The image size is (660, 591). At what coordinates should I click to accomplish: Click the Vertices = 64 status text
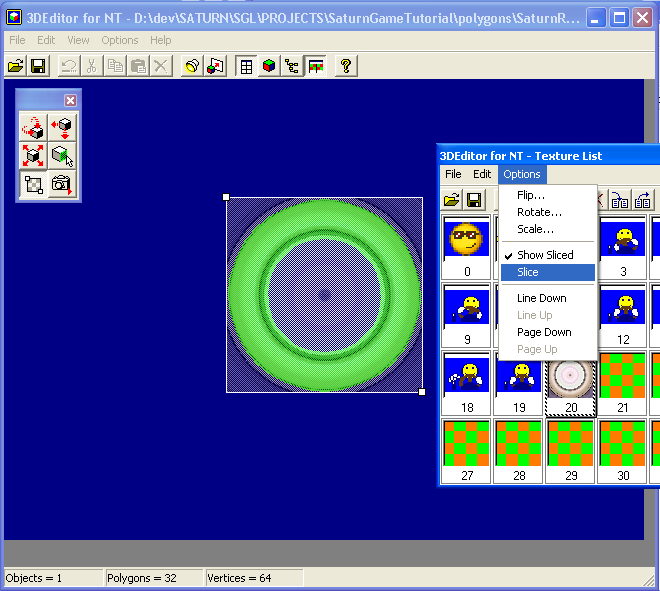pos(239,578)
